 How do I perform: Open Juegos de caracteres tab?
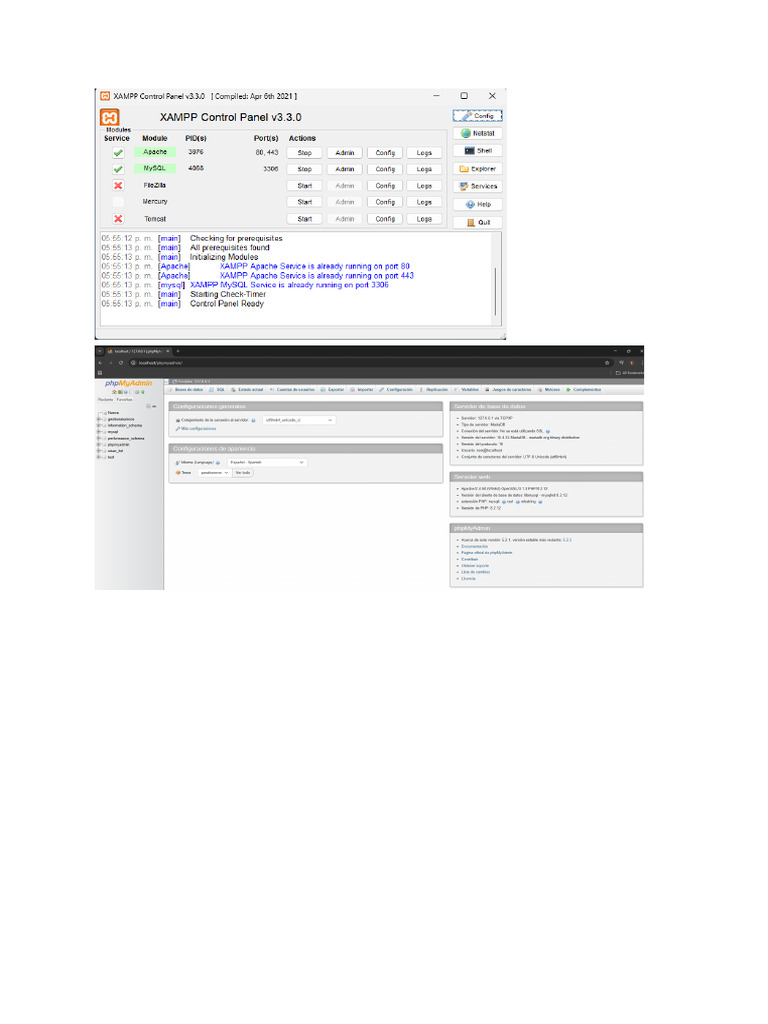point(508,390)
